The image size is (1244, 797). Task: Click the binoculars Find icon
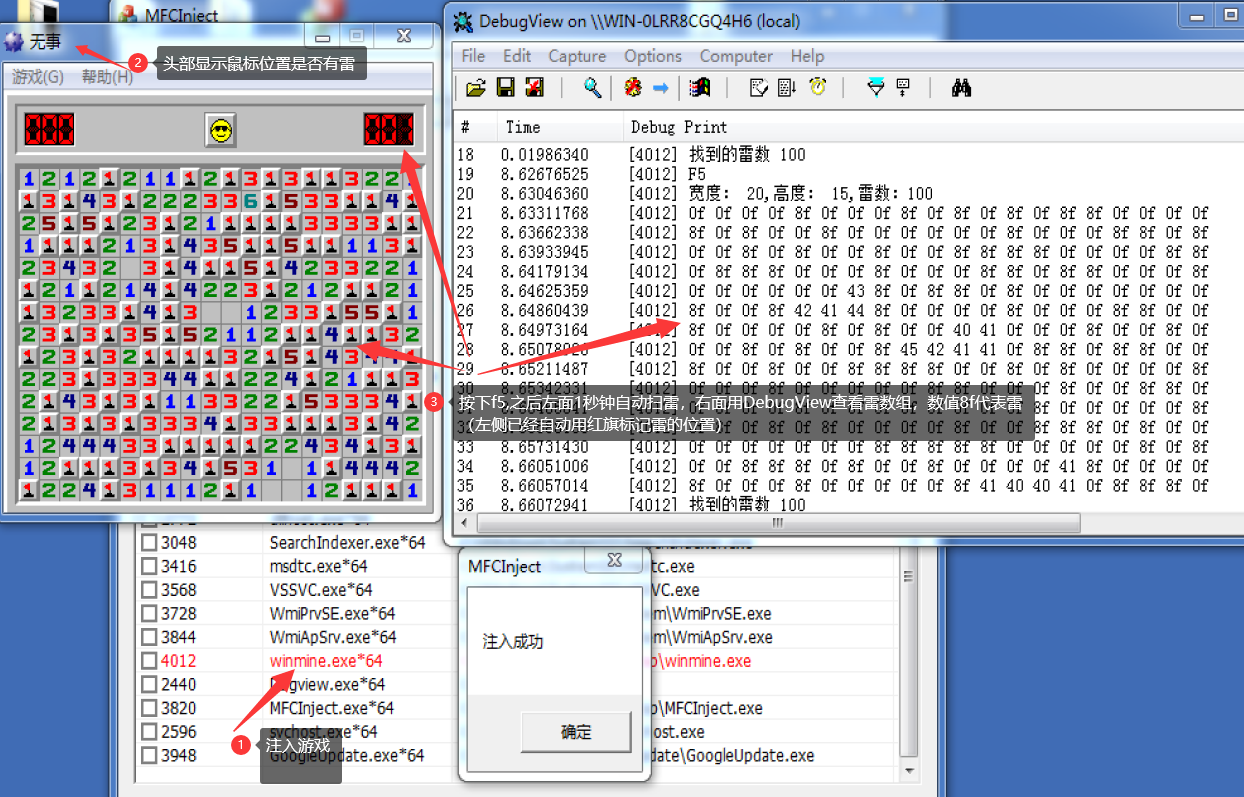point(962,88)
